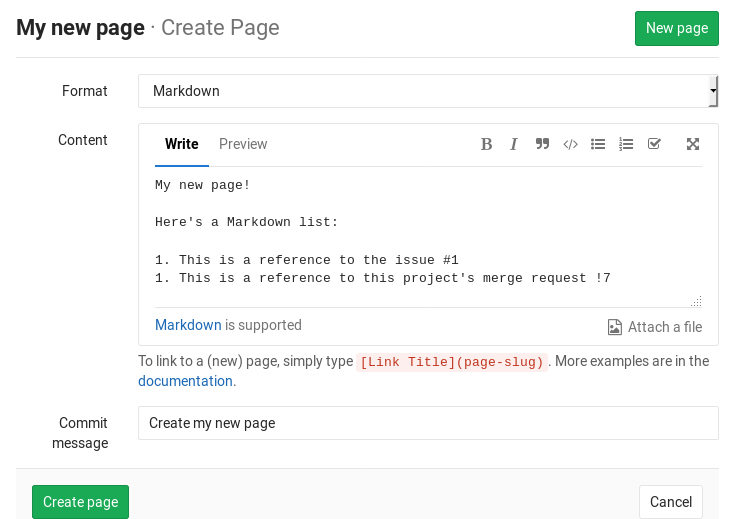Open the Markdown help link
Viewport: 735px width, 519px height.
188,325
